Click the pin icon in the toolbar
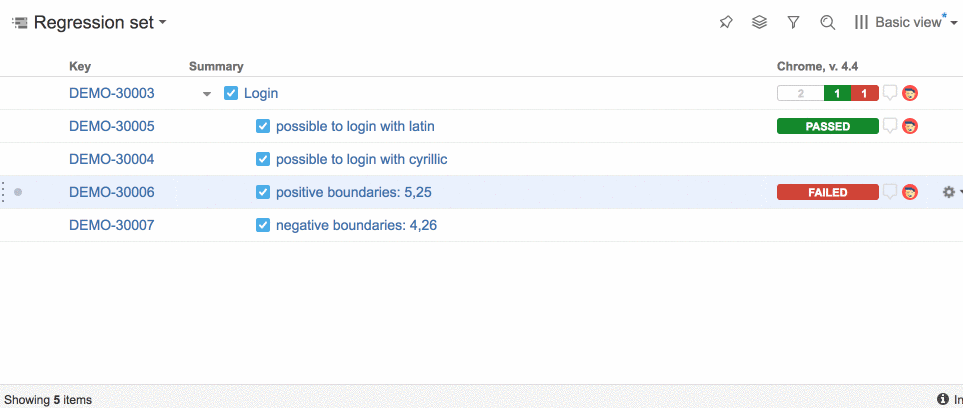This screenshot has height=408, width=963. 726,23
